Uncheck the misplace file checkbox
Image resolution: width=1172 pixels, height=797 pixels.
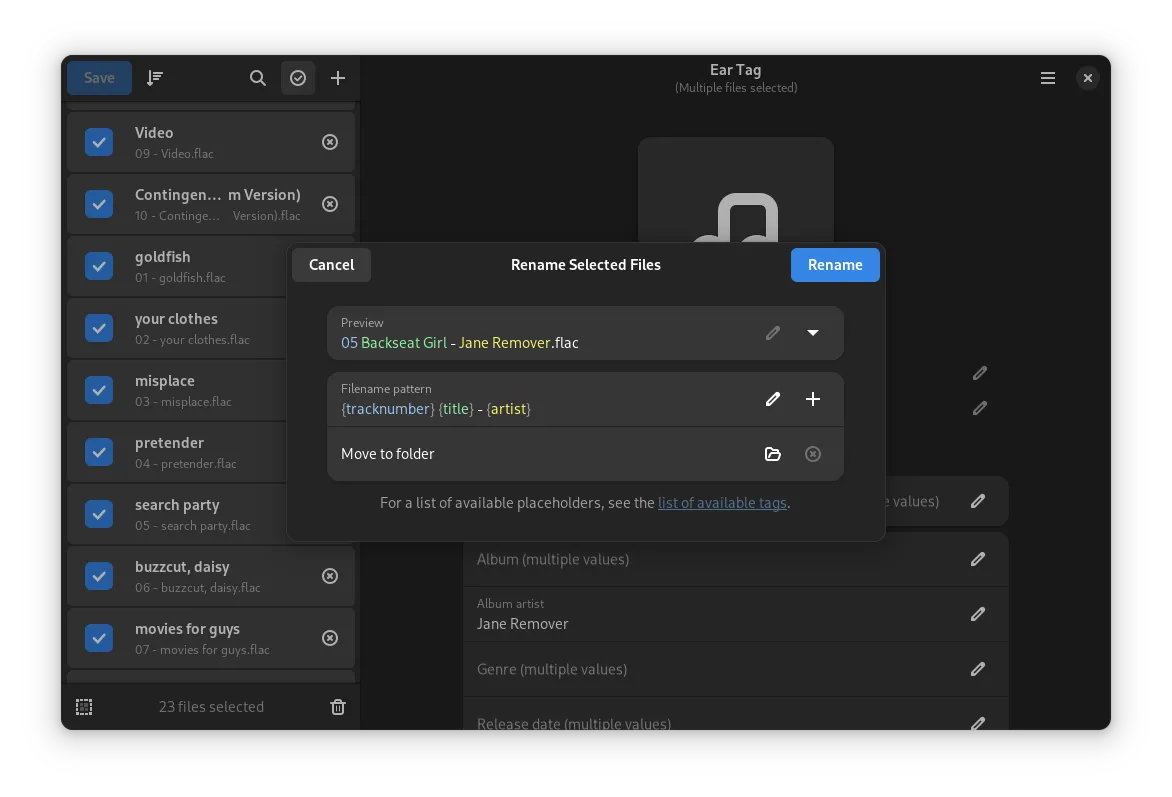pyautogui.click(x=99, y=390)
